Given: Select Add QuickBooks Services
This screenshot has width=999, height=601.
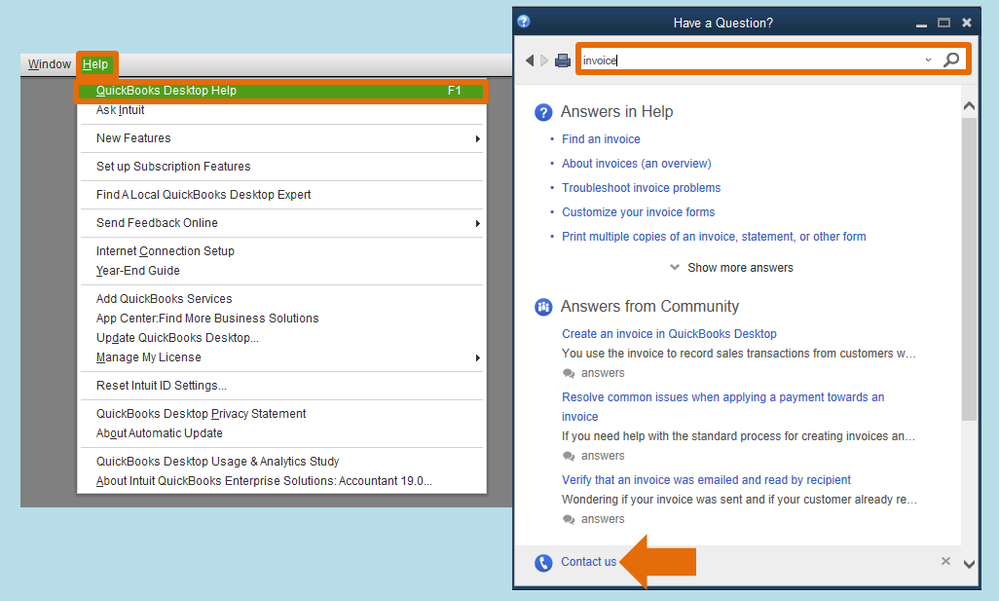Looking at the screenshot, I should click(x=282, y=299).
